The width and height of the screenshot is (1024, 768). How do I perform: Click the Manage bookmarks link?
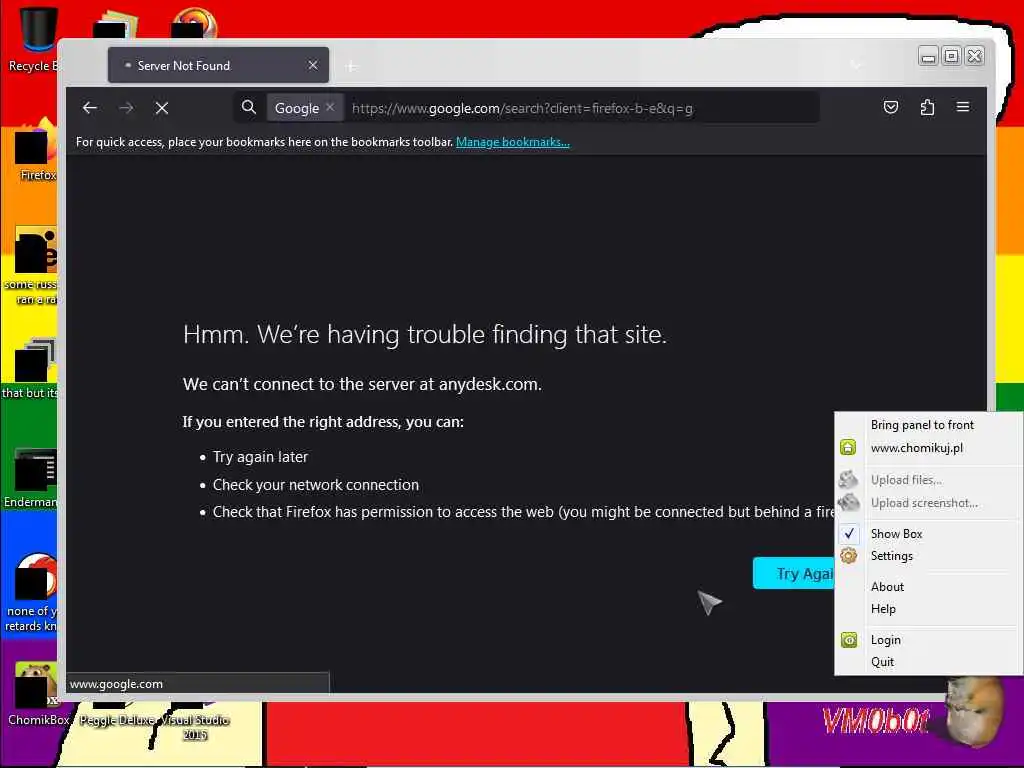pyautogui.click(x=513, y=142)
